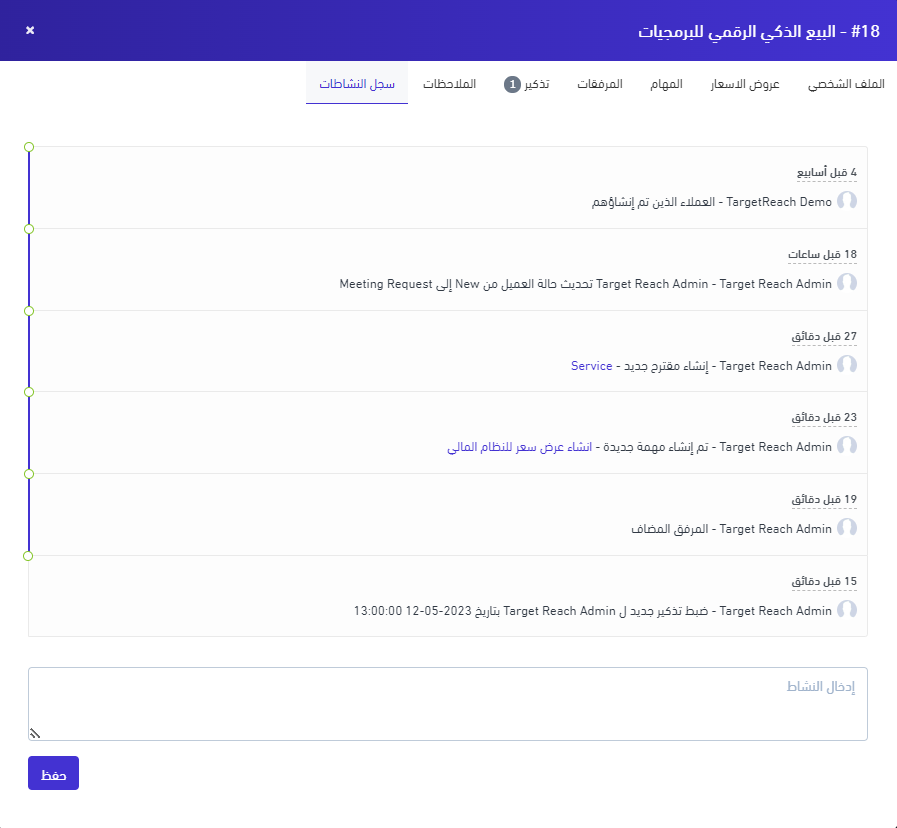
Task: Click avatar icon on المرفق المضاف entry
Action: click(x=847, y=528)
